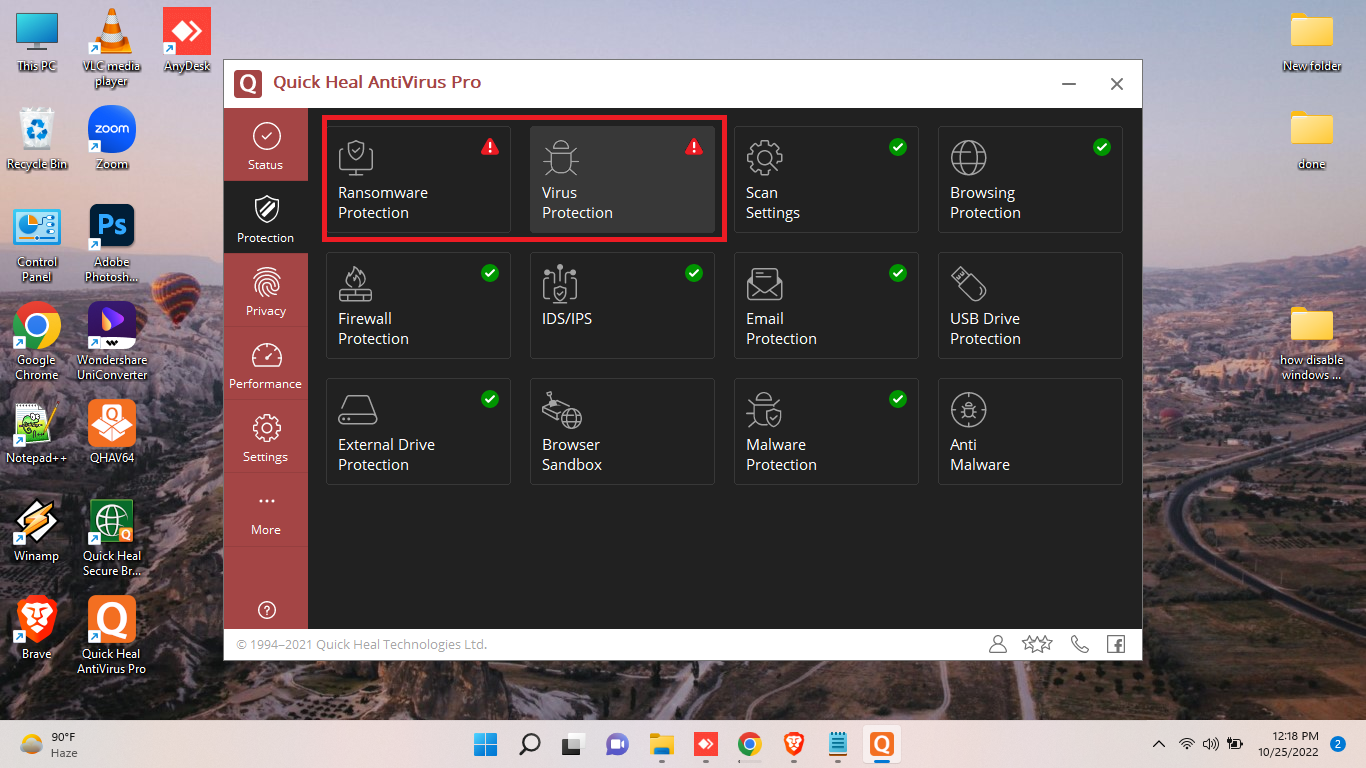The width and height of the screenshot is (1366, 768).
Task: Open the Windows Start menu
Action: pyautogui.click(x=486, y=744)
